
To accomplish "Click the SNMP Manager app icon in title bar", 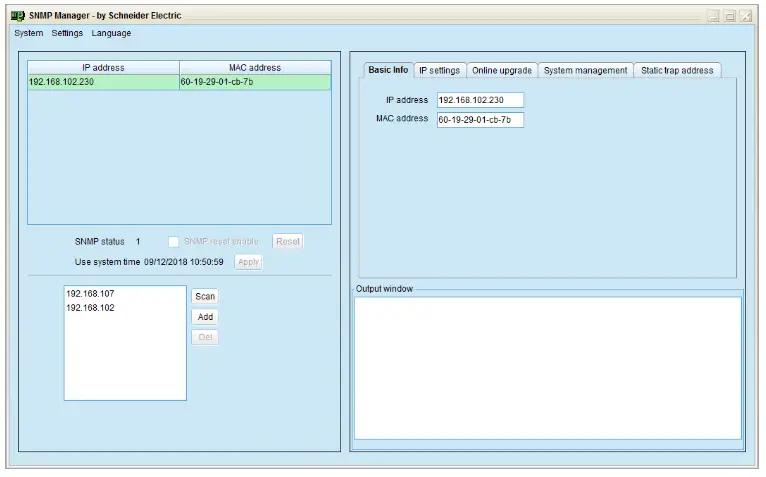I will pyautogui.click(x=18, y=16).
